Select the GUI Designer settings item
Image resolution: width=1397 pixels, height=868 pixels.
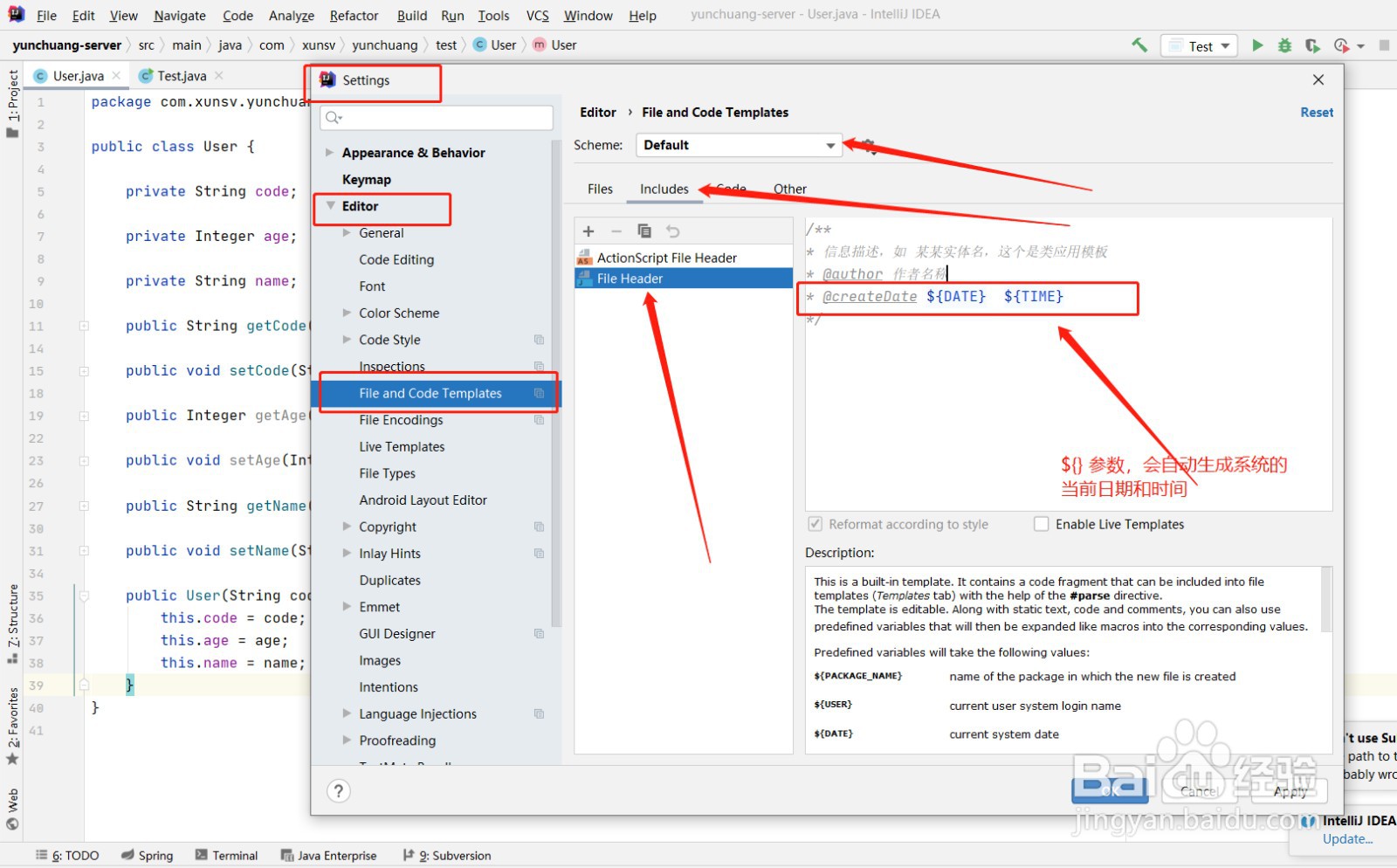(x=397, y=634)
